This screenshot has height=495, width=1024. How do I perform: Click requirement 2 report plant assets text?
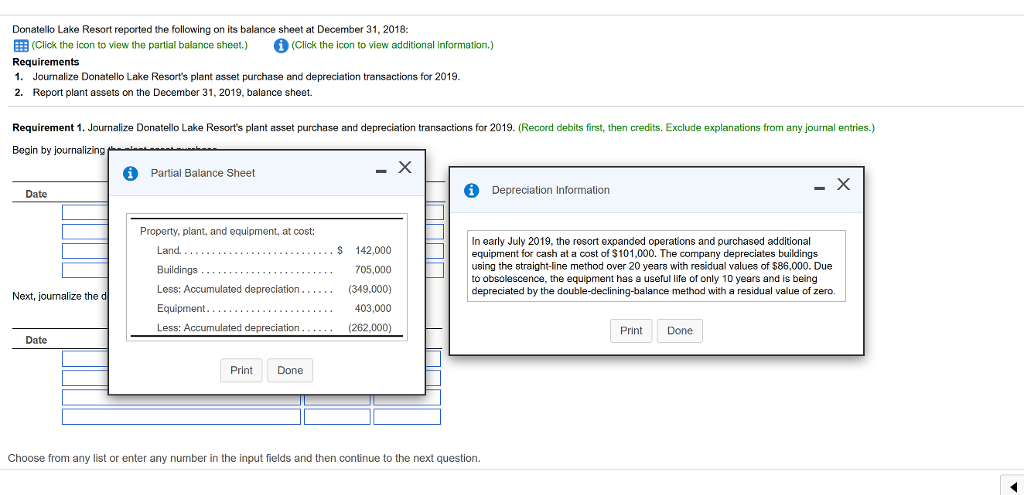click(172, 92)
